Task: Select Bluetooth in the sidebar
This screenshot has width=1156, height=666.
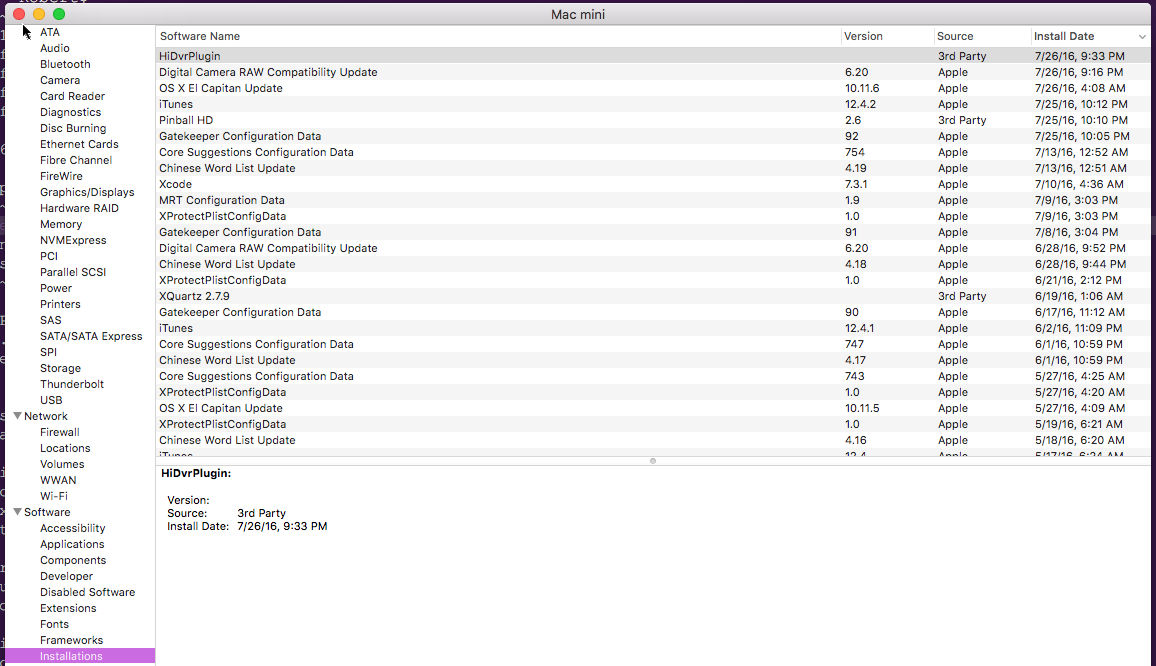Action: [x=65, y=64]
